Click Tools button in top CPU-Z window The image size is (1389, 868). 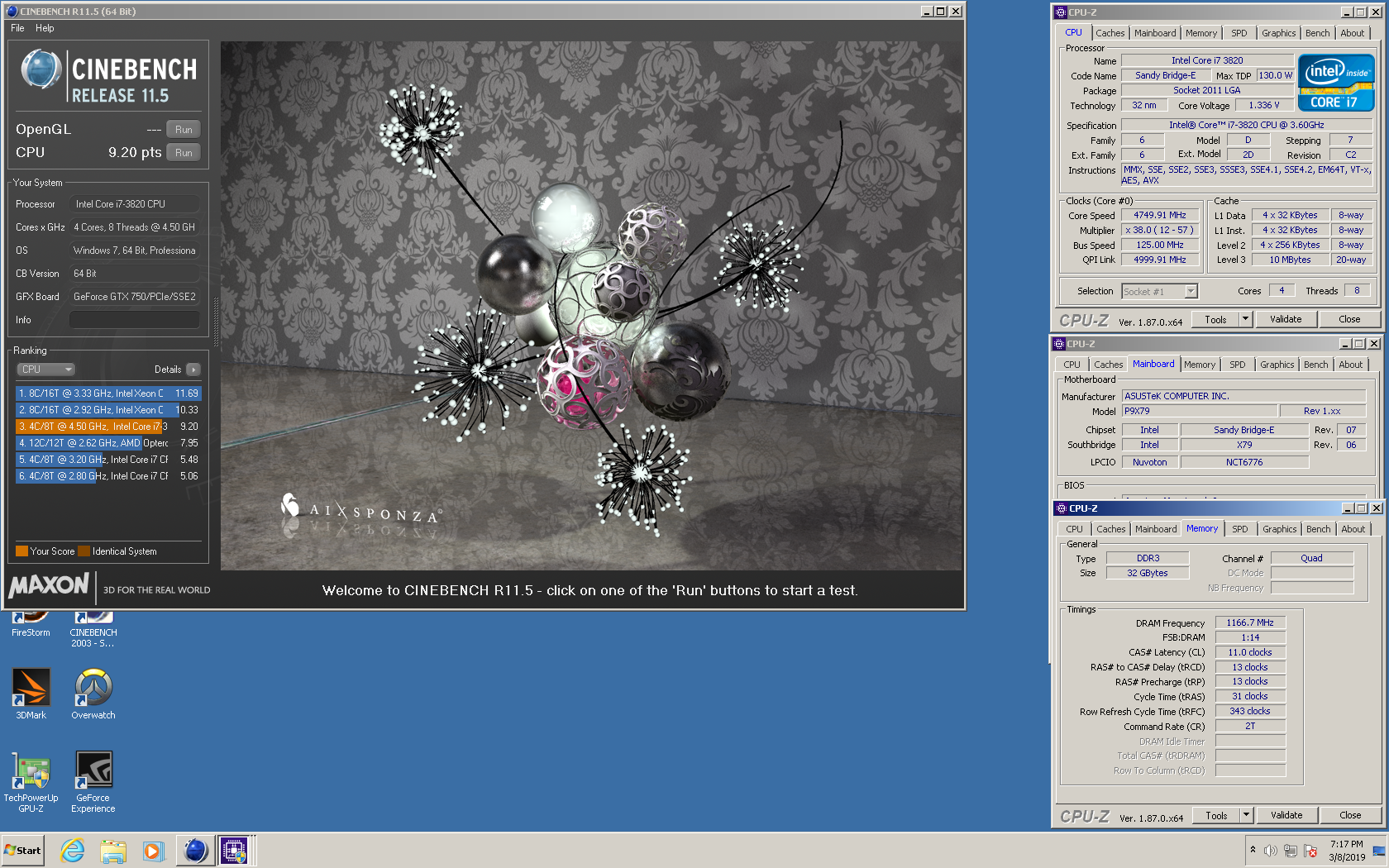(x=1215, y=320)
